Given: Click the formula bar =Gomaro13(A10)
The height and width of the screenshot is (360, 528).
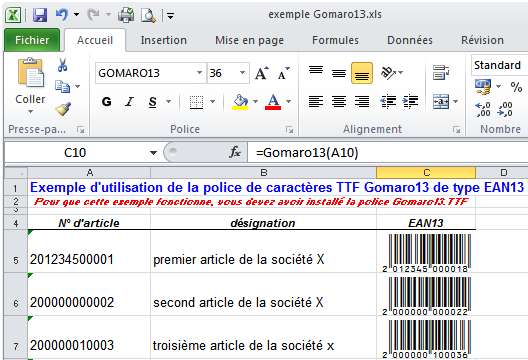Looking at the screenshot, I should coord(388,153).
